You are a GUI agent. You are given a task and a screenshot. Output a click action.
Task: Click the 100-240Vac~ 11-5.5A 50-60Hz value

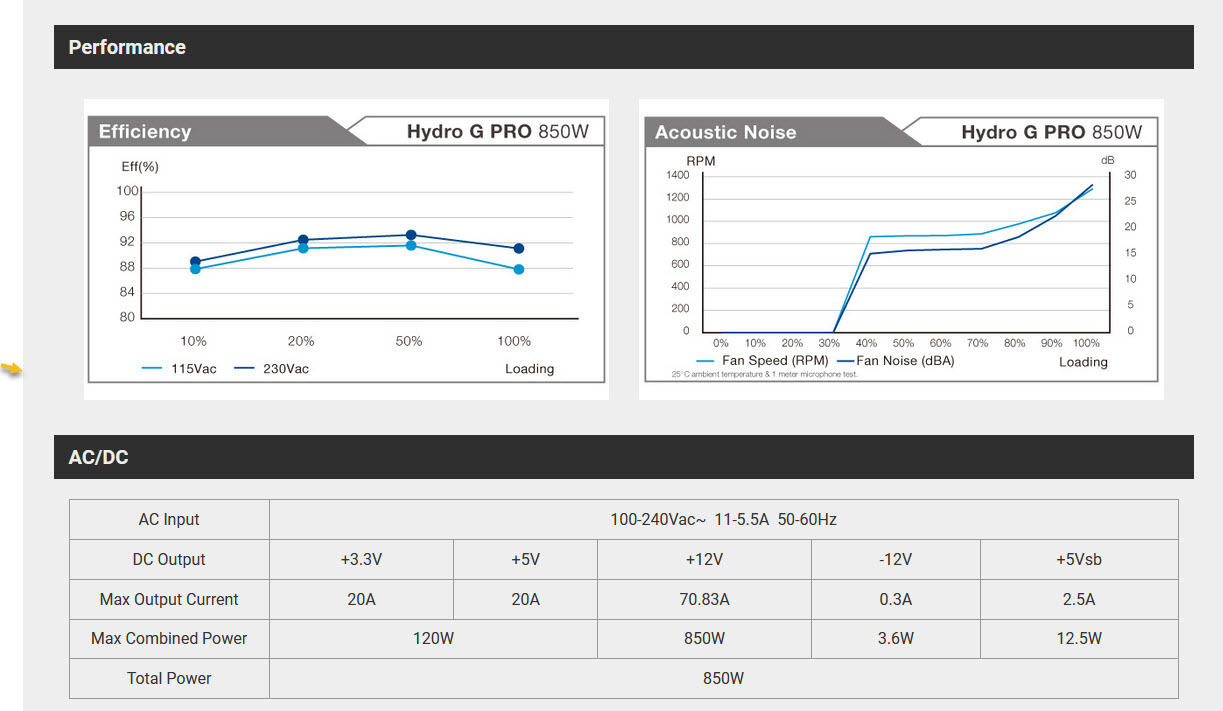[723, 520]
